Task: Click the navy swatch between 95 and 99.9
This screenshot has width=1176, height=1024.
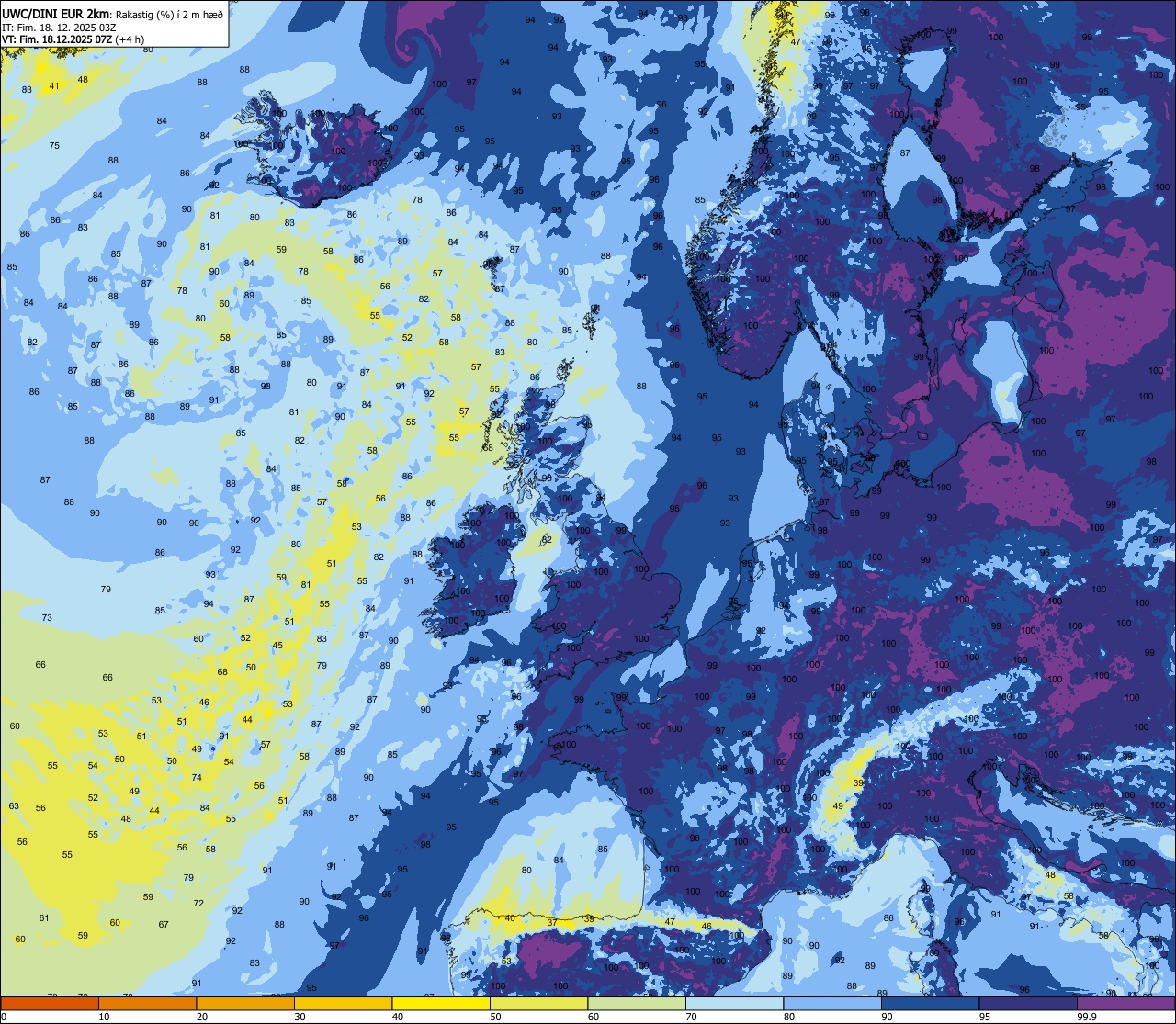Action: click(1028, 1003)
